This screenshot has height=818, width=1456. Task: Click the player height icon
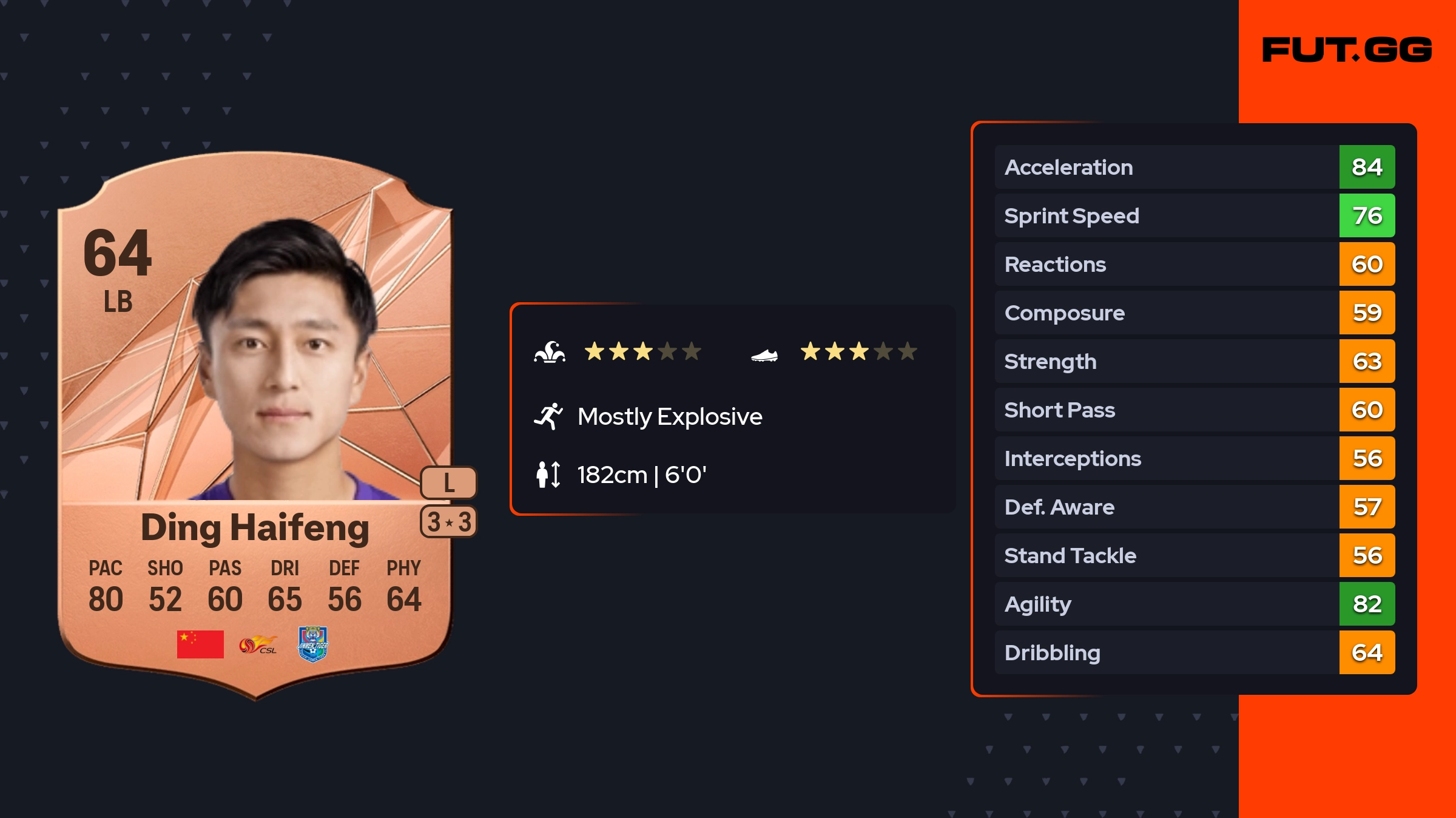tap(548, 475)
